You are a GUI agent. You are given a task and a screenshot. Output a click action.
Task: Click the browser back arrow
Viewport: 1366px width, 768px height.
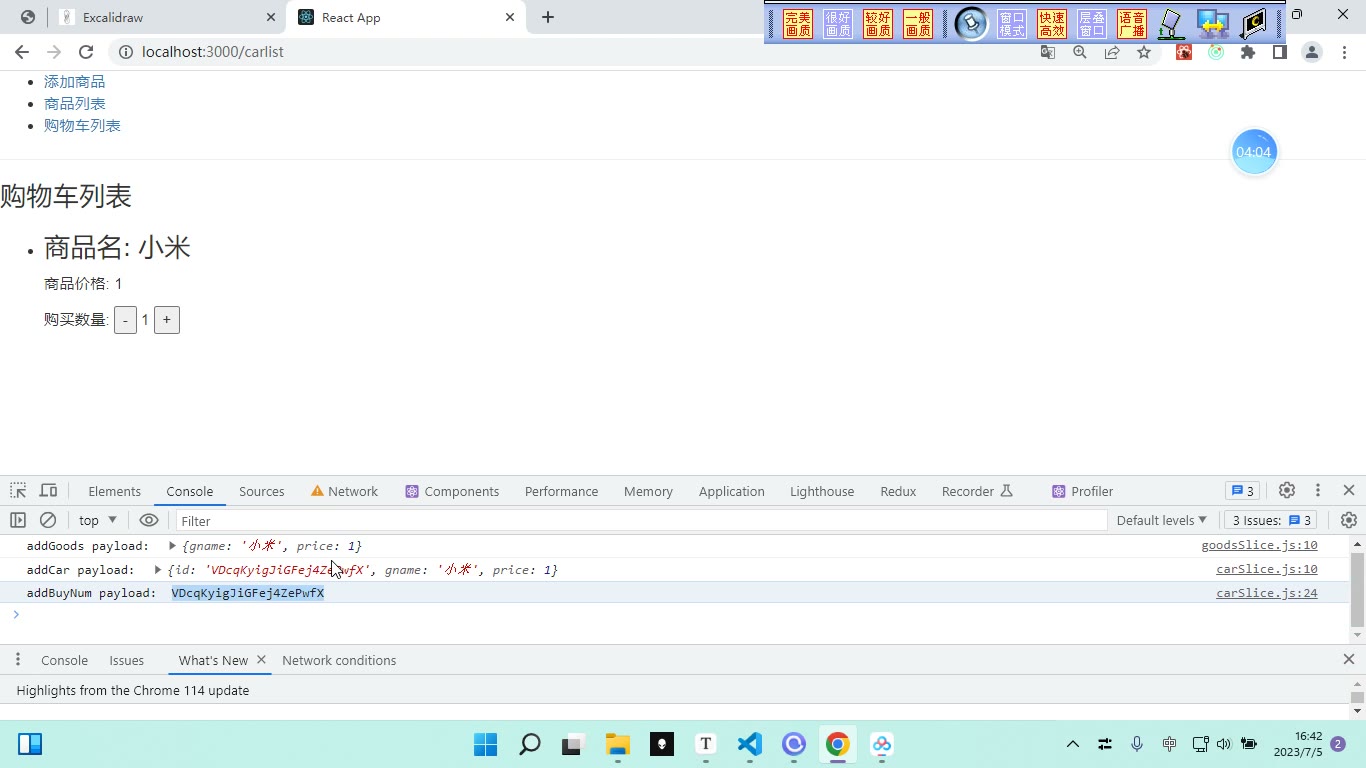pos(22,52)
